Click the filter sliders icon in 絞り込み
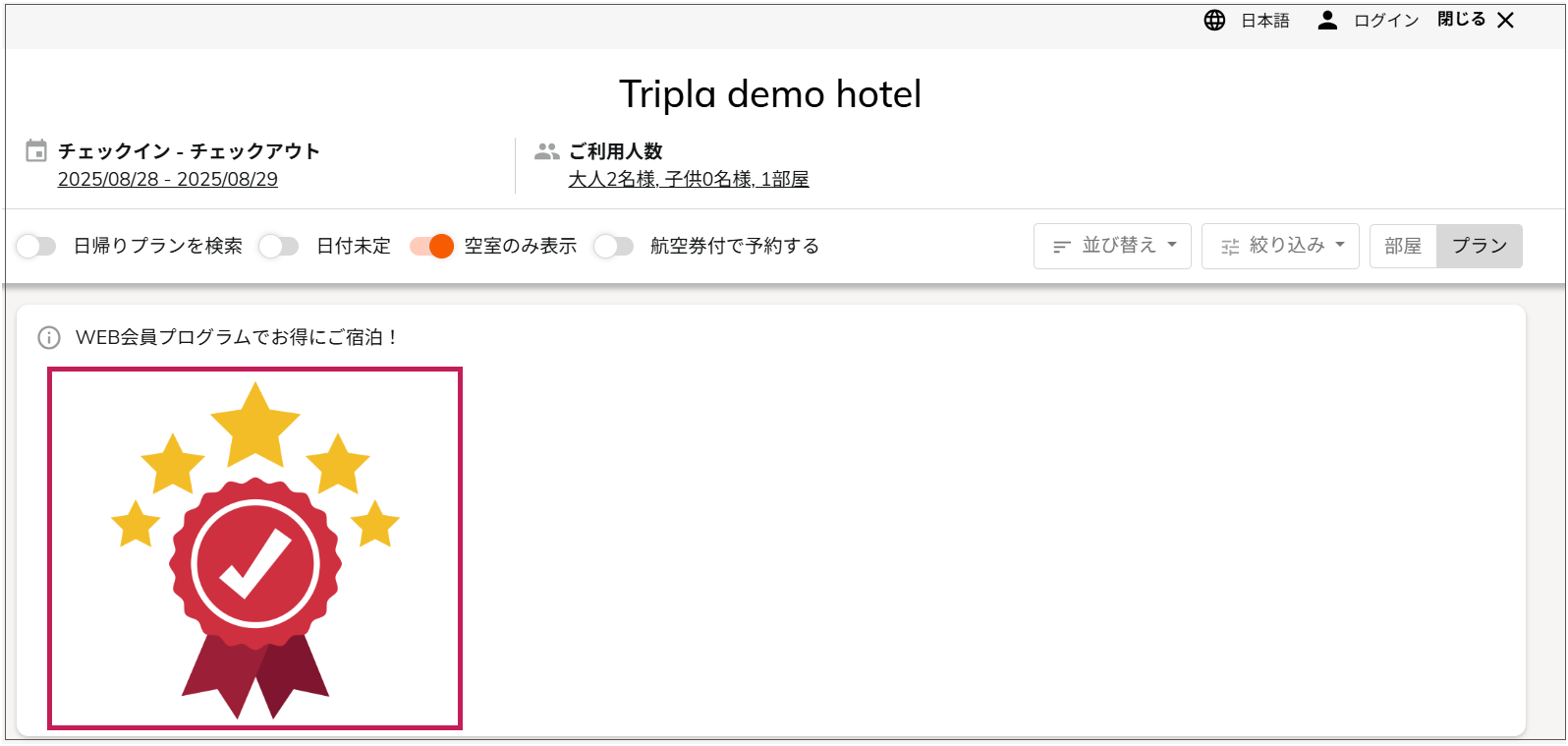The width and height of the screenshot is (1568, 746). pos(1230,247)
